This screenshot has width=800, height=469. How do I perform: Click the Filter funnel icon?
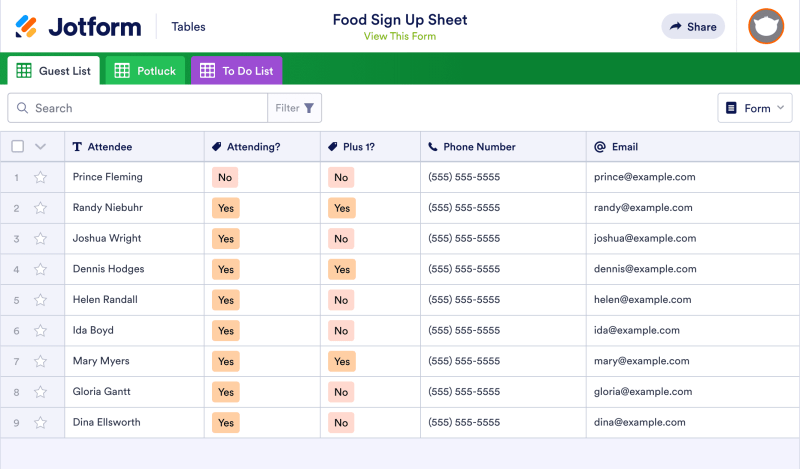coord(309,108)
